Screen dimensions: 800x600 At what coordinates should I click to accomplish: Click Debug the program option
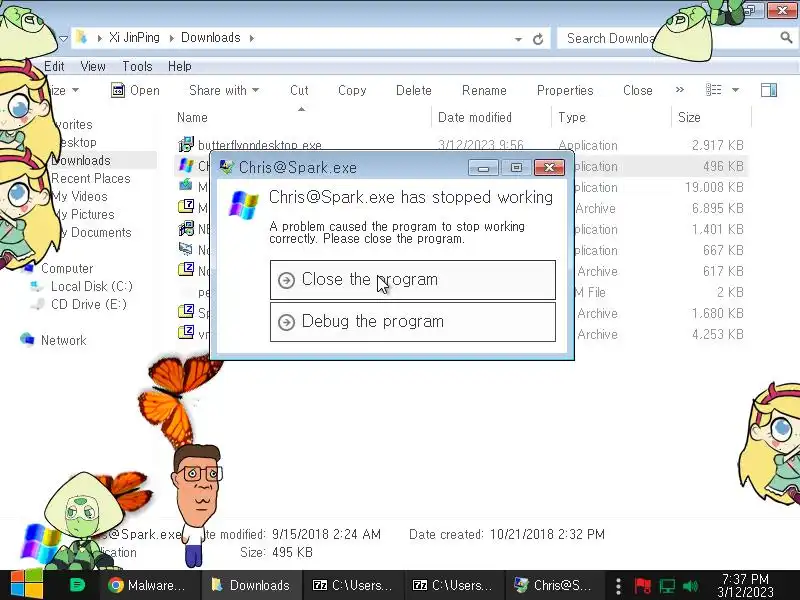tap(412, 321)
